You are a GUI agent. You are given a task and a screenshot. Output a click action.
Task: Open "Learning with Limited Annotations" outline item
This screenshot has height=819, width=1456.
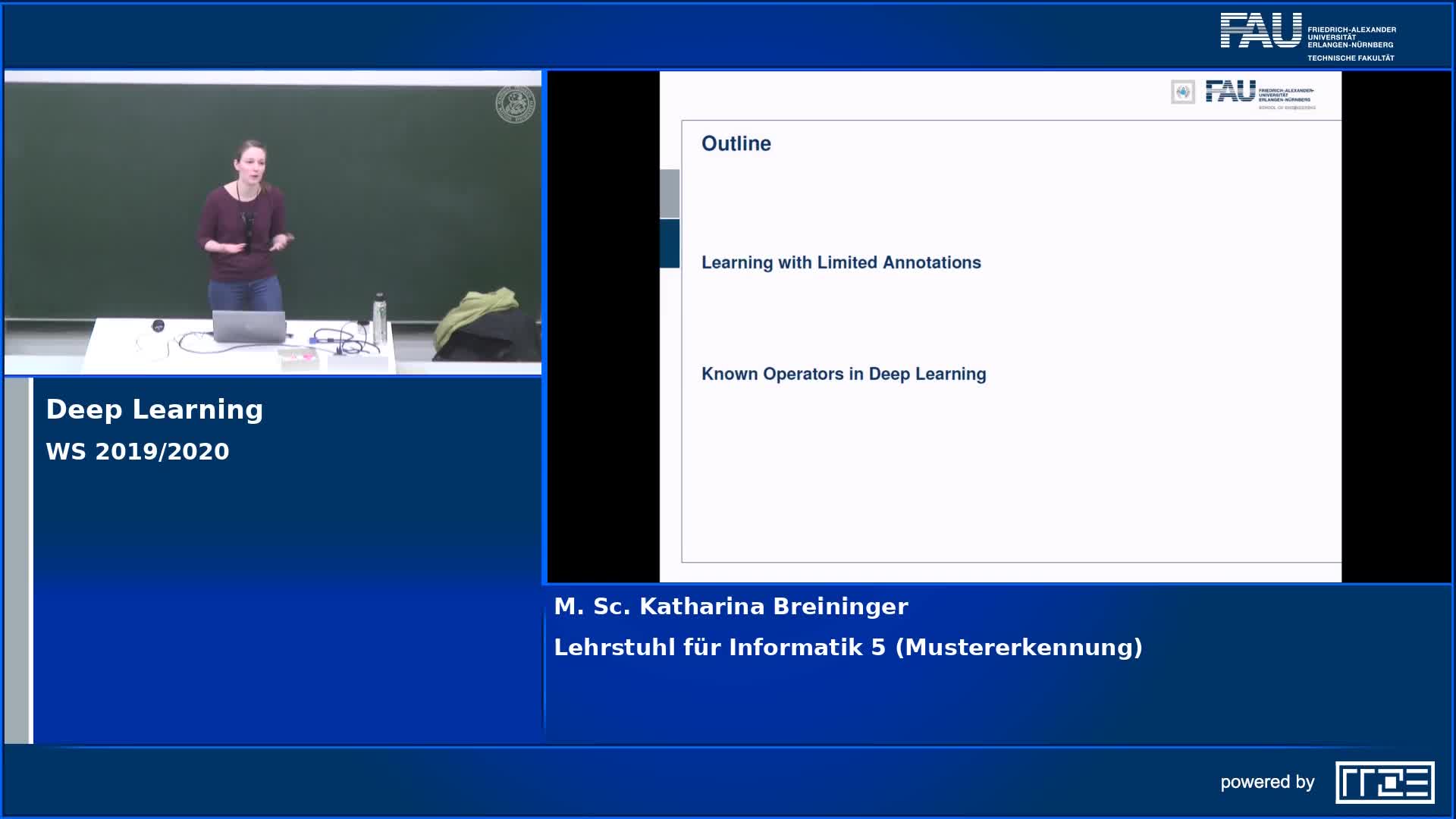[840, 262]
